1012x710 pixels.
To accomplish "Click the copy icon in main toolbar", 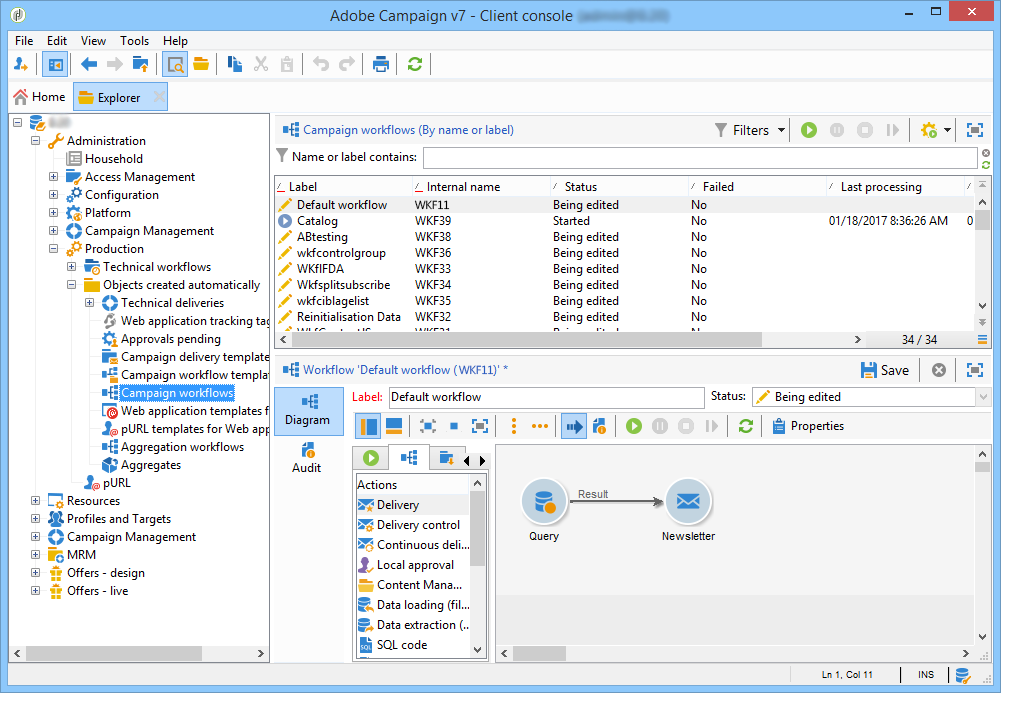I will (x=235, y=65).
